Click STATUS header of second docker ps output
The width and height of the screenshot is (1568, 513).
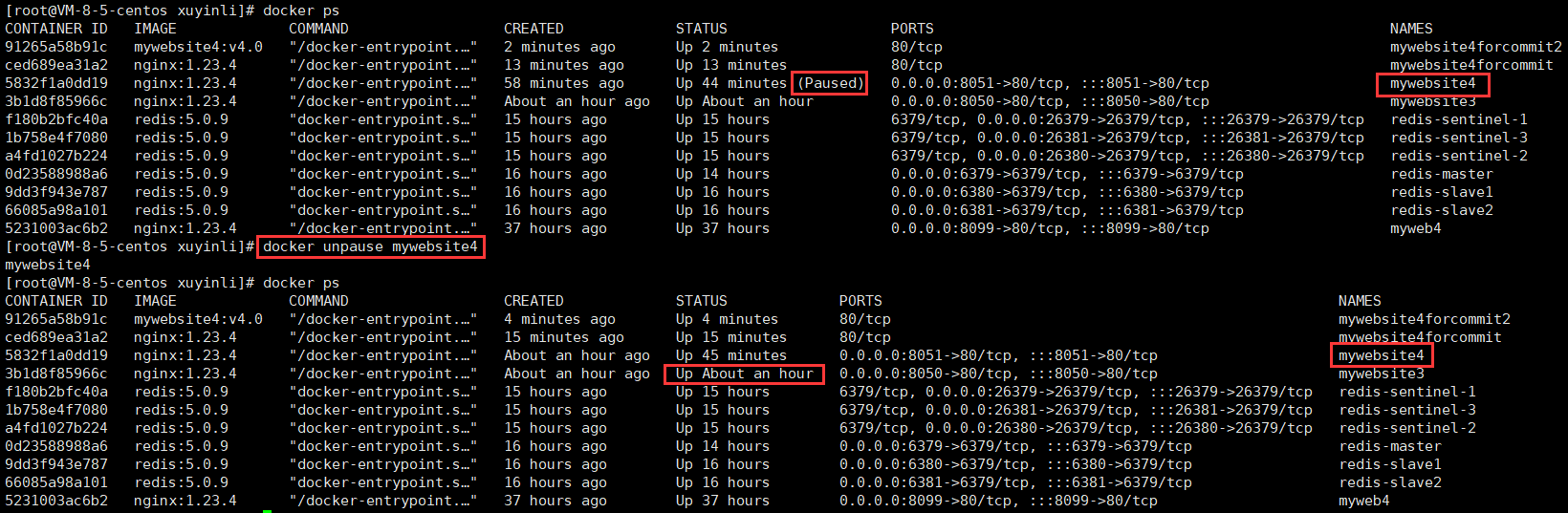click(702, 301)
